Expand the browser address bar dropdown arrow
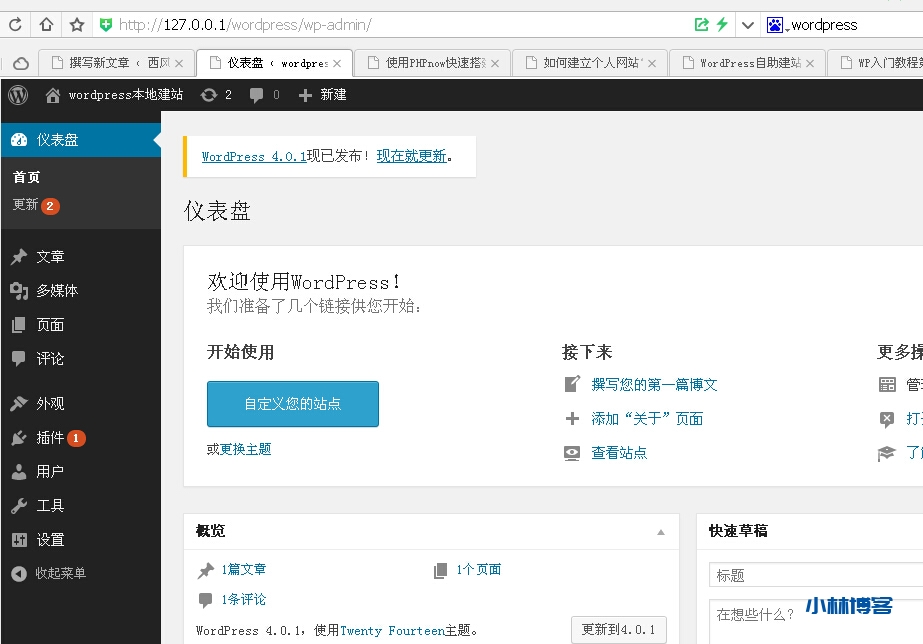The image size is (923, 644). pyautogui.click(x=747, y=24)
